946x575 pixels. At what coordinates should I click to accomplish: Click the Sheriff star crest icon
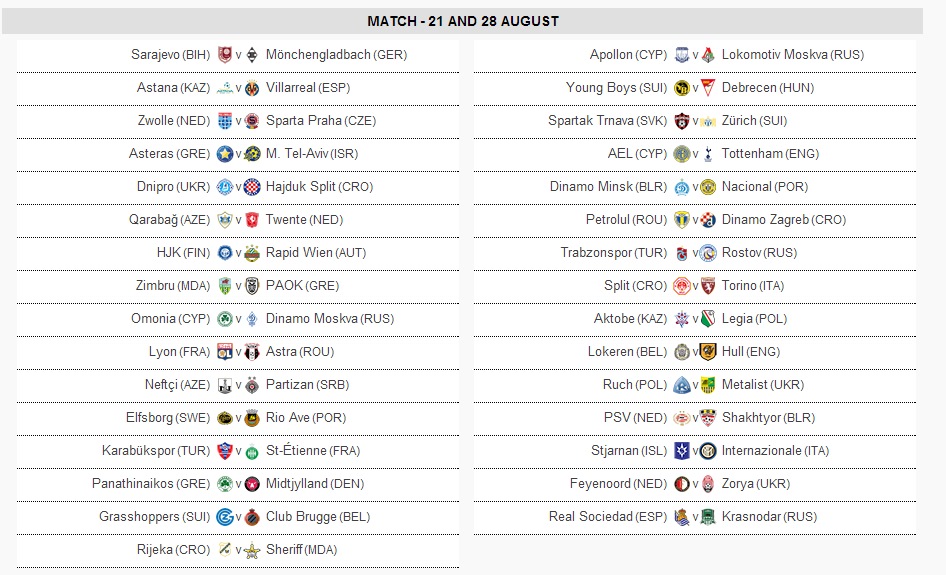coord(252,550)
